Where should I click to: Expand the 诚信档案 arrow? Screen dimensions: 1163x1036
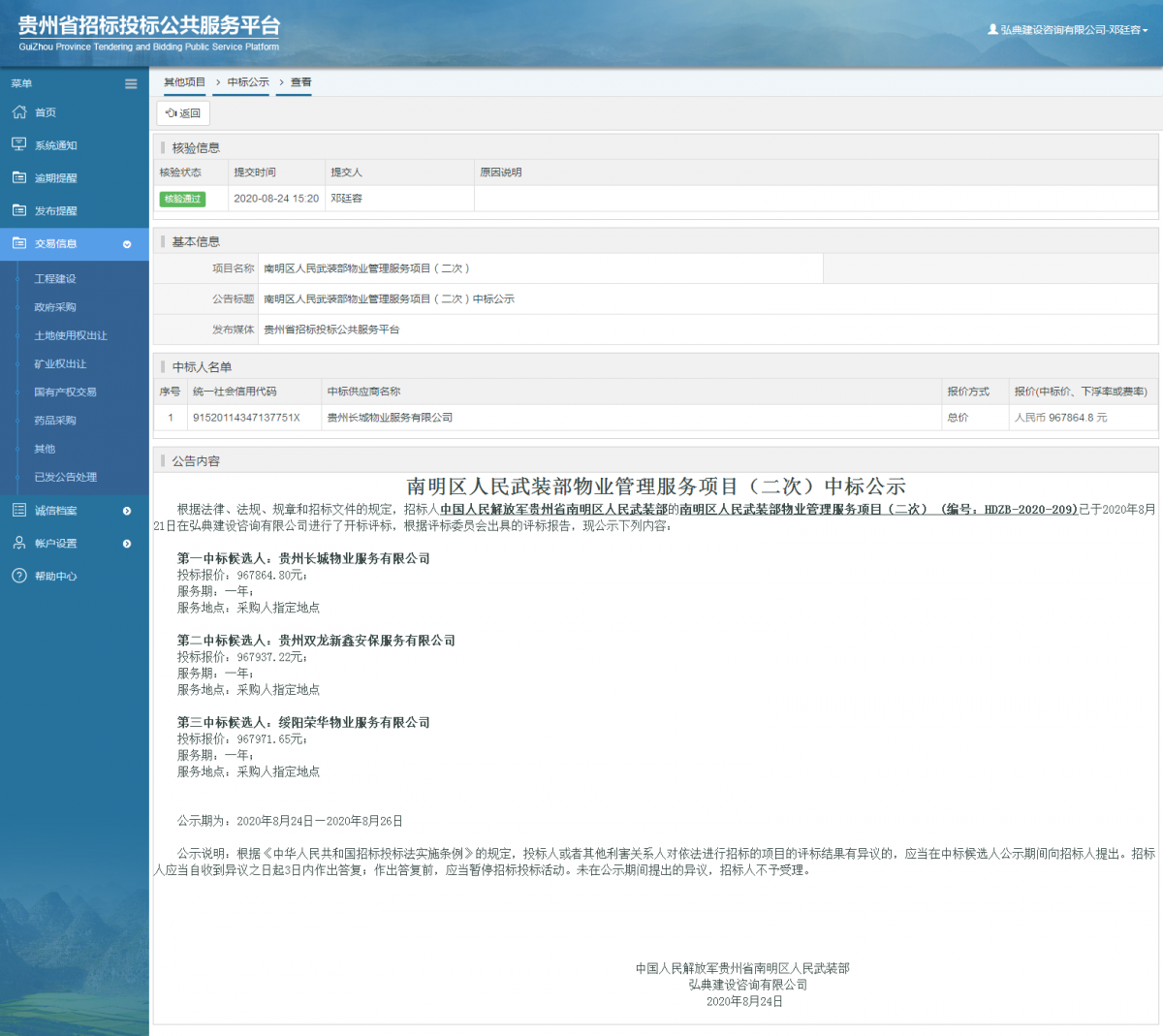127,511
